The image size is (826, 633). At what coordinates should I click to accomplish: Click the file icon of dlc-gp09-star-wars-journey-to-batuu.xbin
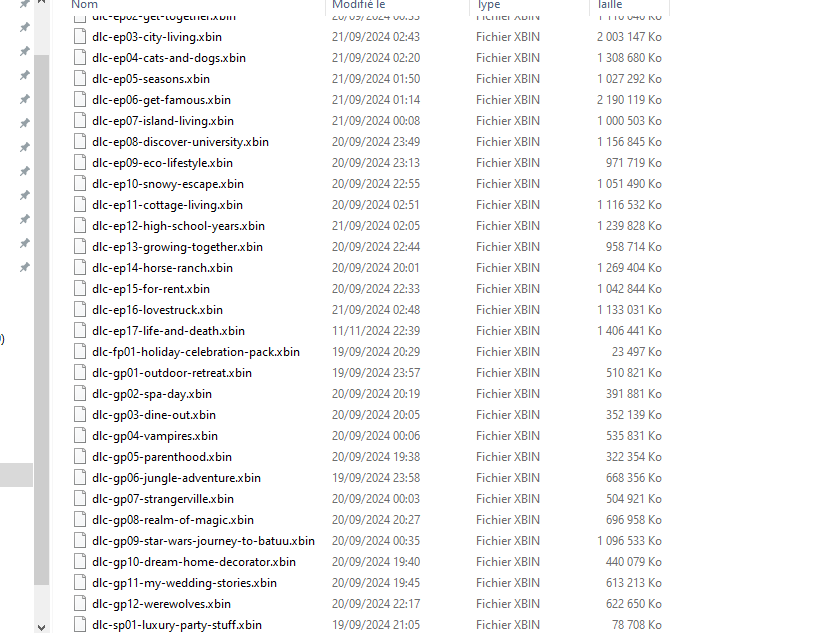point(80,541)
